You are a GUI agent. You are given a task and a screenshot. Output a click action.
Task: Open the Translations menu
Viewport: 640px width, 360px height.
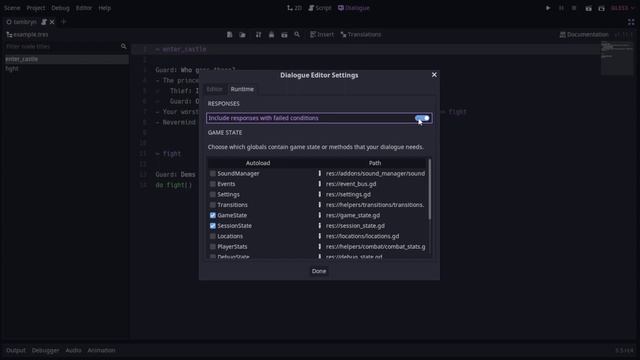click(x=360, y=35)
